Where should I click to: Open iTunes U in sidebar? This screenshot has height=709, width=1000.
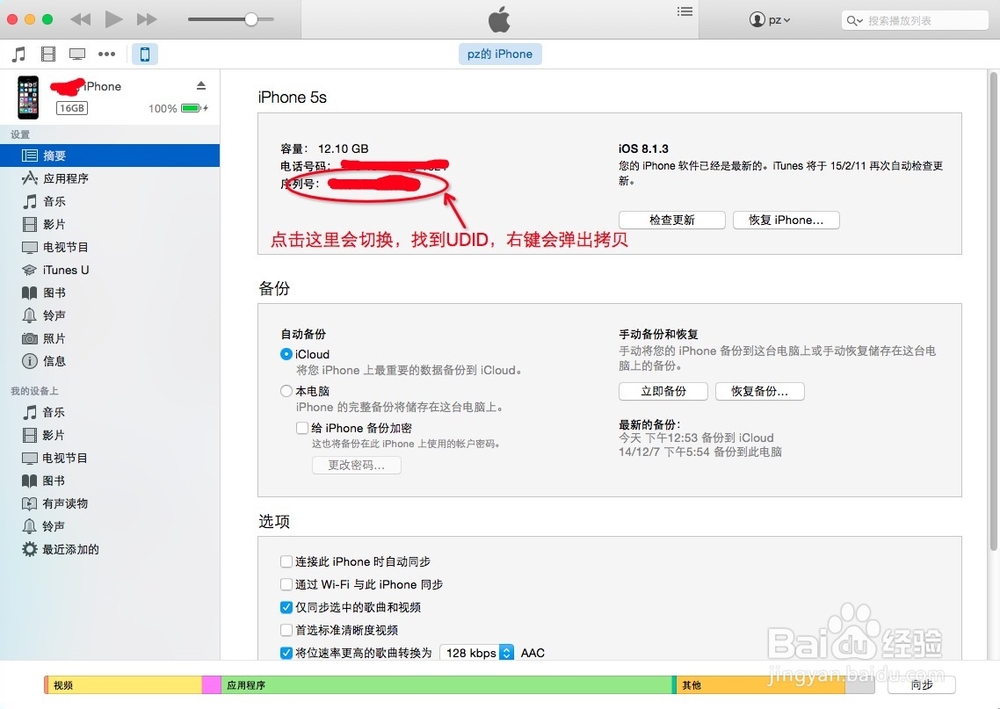110,270
